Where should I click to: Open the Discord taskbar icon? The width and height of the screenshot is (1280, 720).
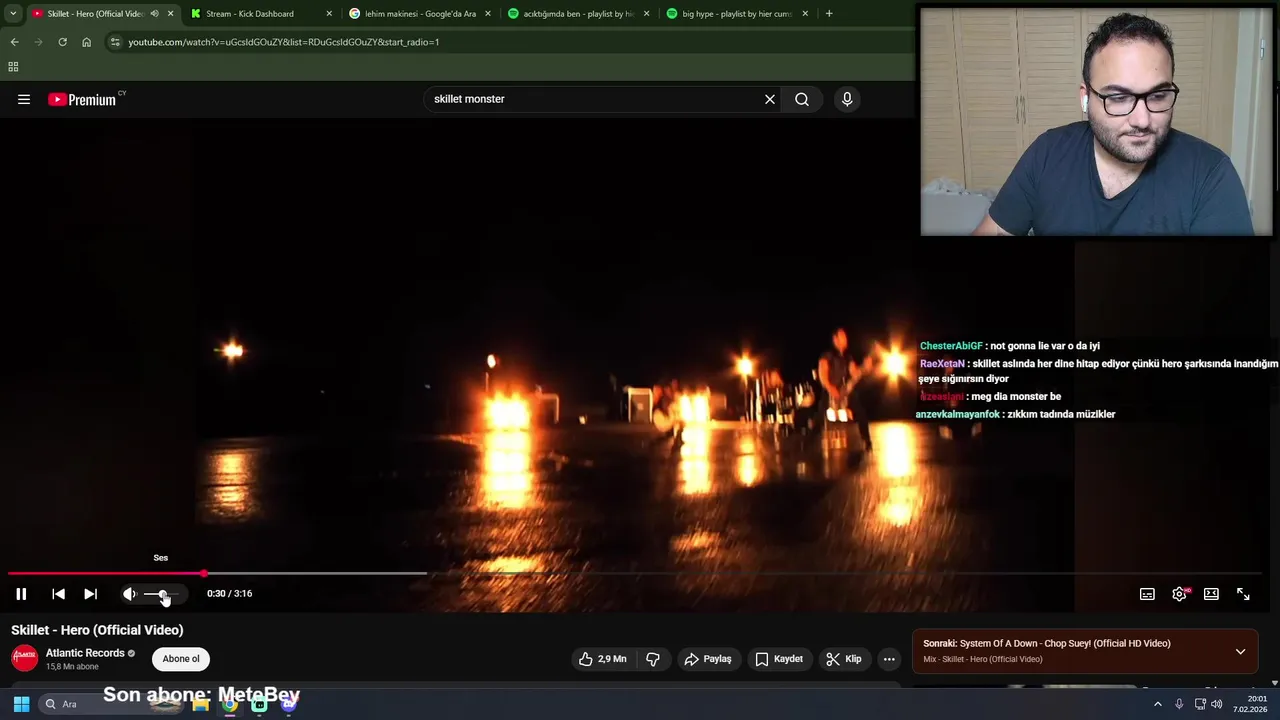tap(288, 704)
